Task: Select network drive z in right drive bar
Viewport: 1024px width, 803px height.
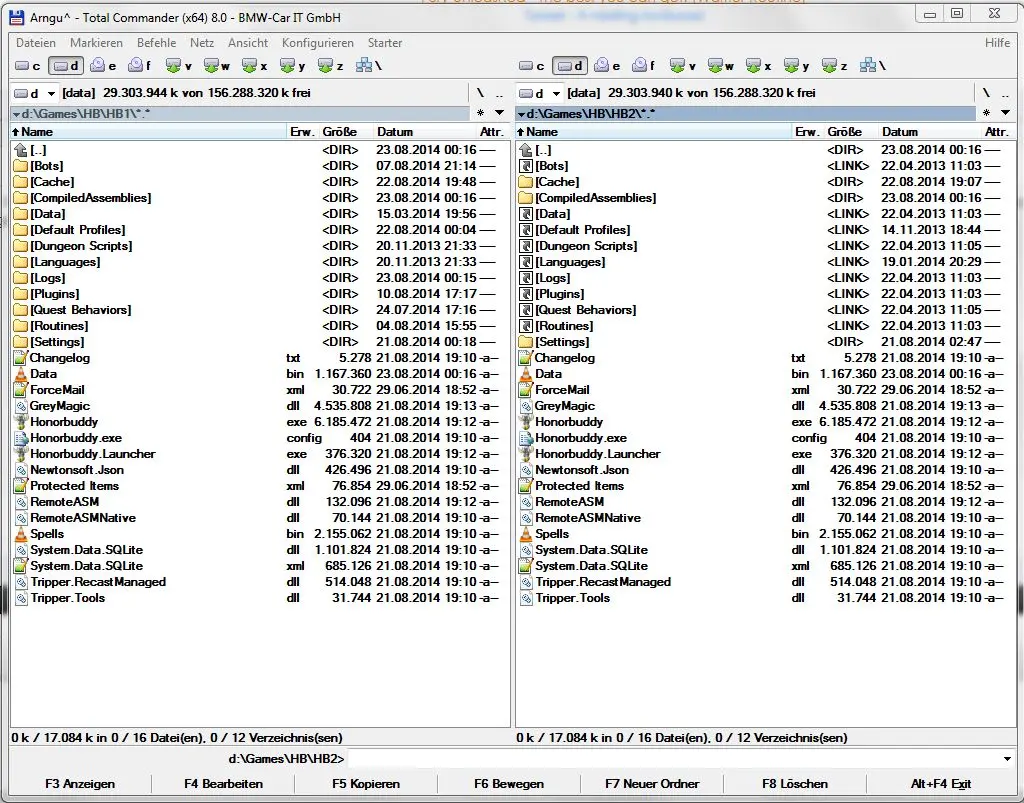Action: [x=835, y=66]
